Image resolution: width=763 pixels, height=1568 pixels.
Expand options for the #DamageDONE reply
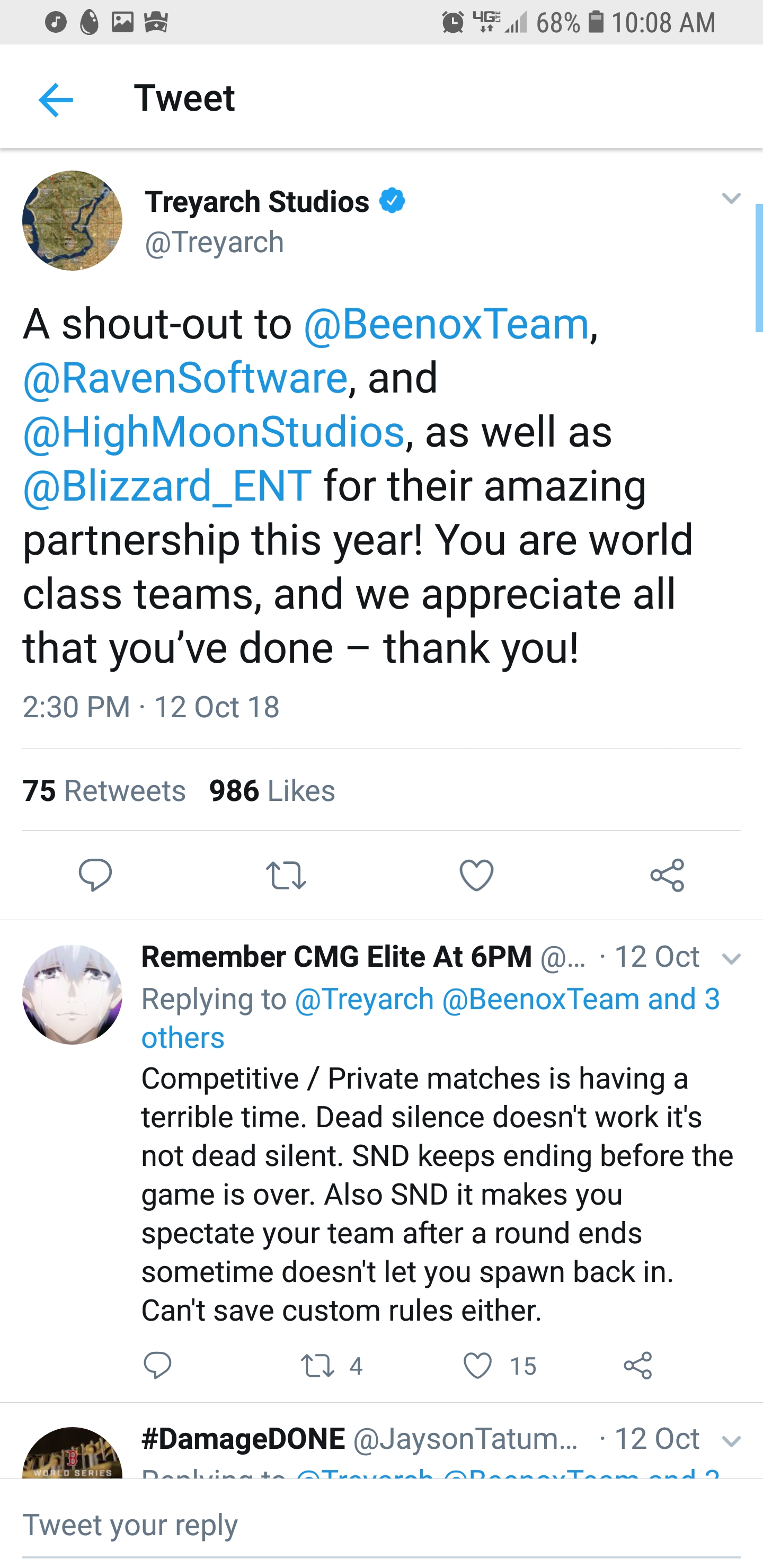731,1441
